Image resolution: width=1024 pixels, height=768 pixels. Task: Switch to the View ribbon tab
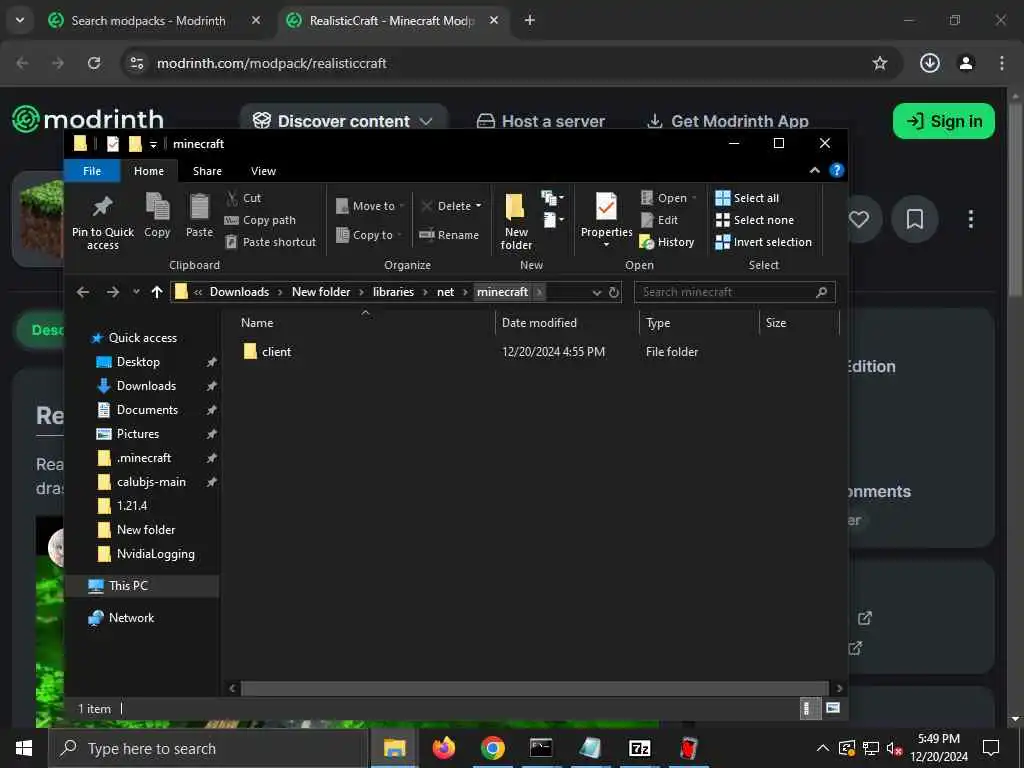pyautogui.click(x=263, y=171)
